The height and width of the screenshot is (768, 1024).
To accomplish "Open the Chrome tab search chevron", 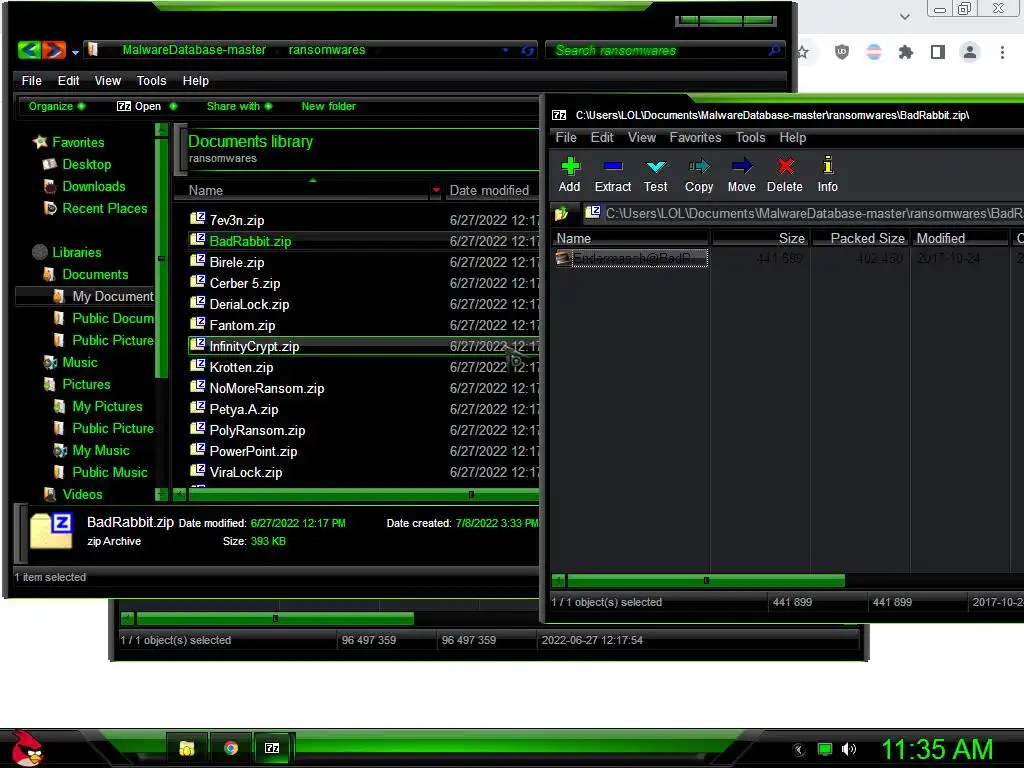I will [x=904, y=16].
